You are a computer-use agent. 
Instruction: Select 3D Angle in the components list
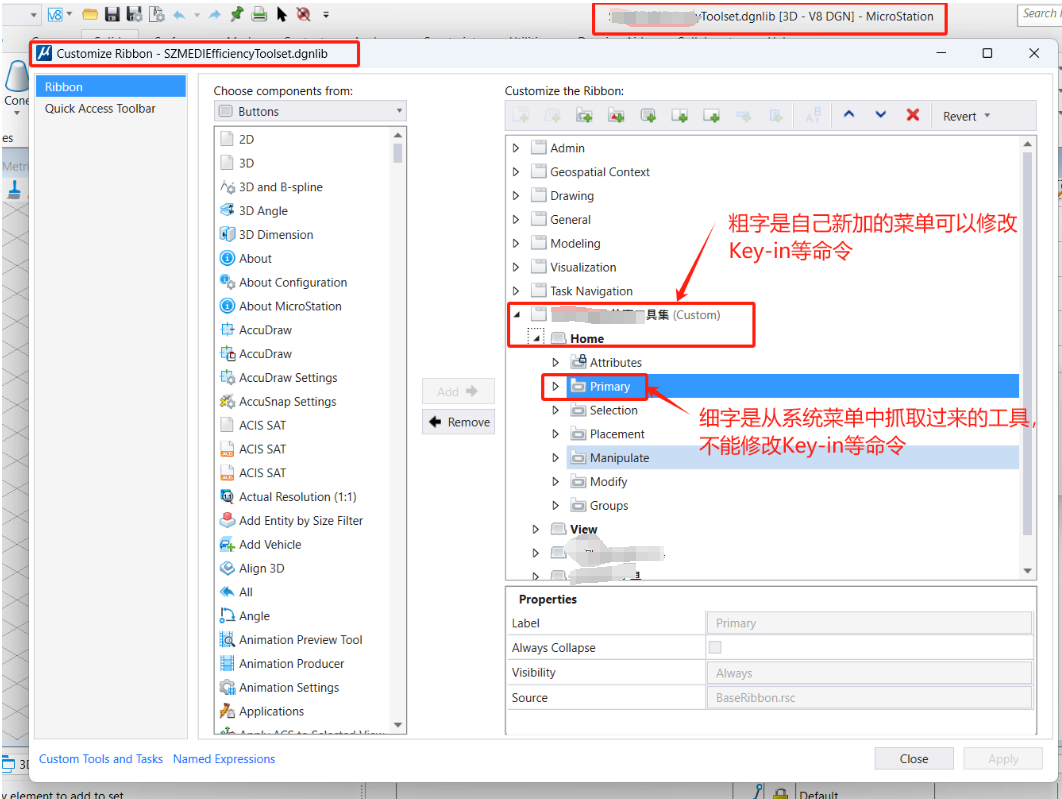click(x=263, y=211)
